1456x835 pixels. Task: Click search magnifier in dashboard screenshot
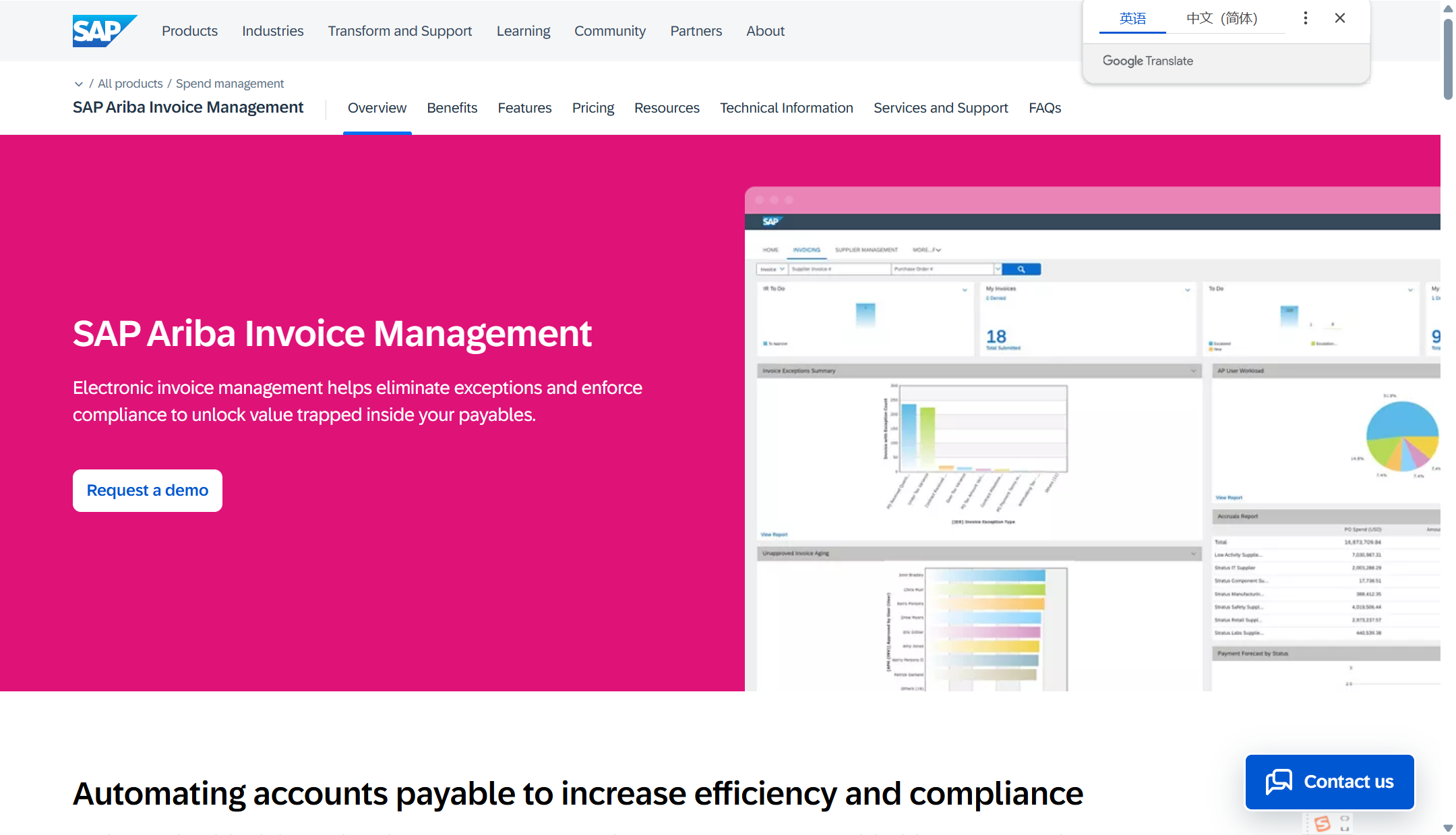[1021, 269]
